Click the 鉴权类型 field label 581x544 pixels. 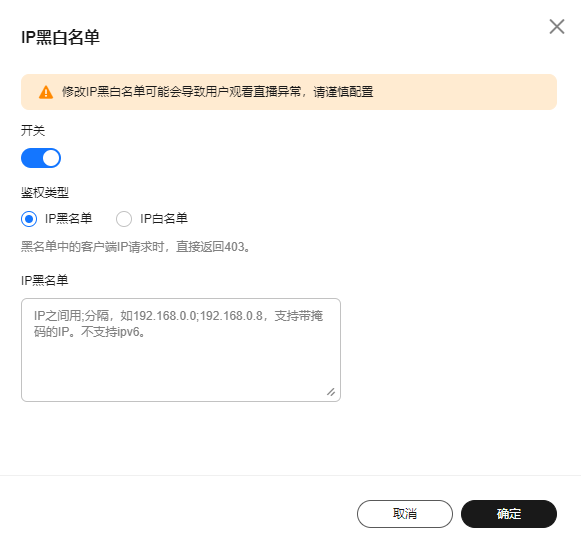tap(45, 193)
